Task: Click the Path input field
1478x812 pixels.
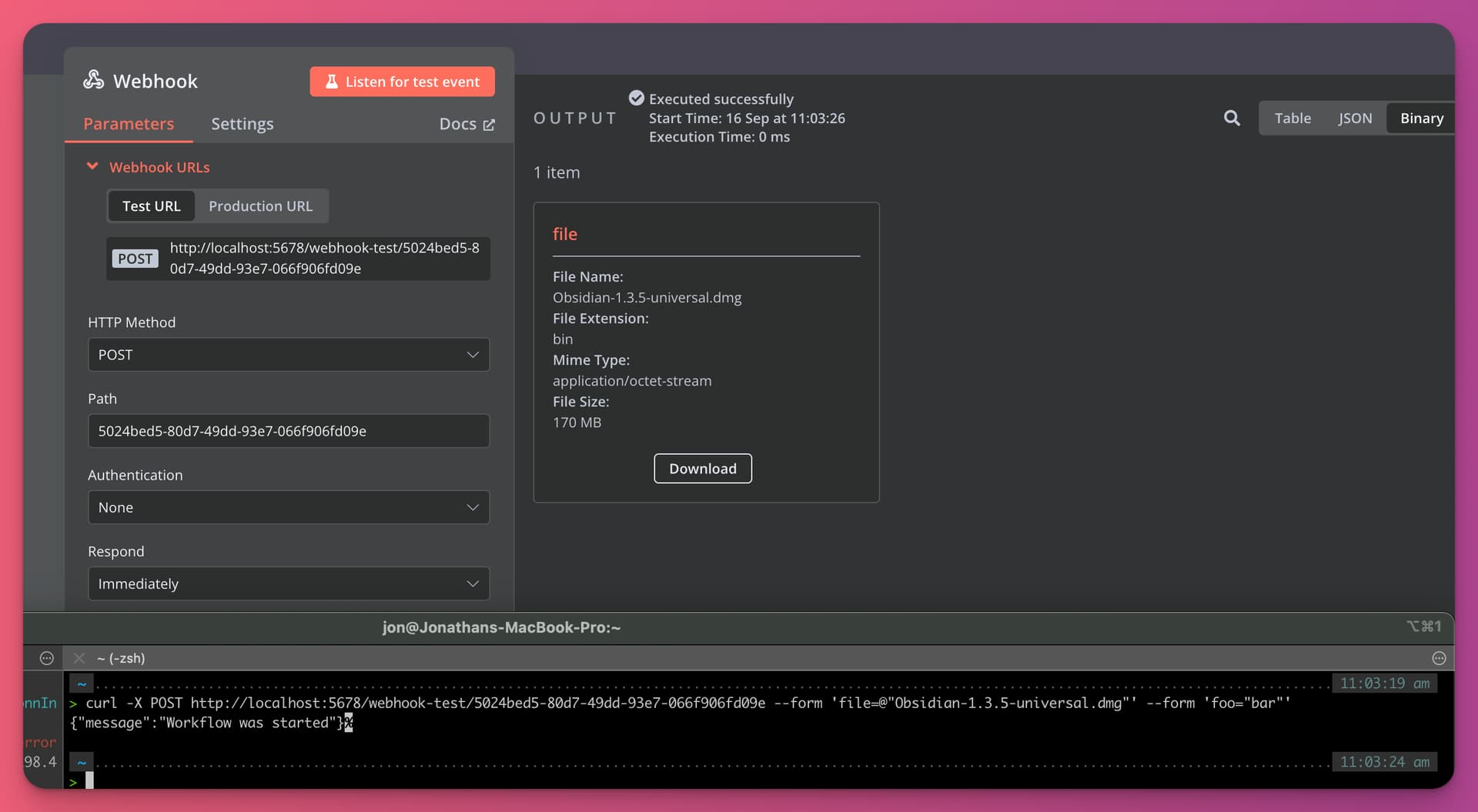Action: [289, 431]
